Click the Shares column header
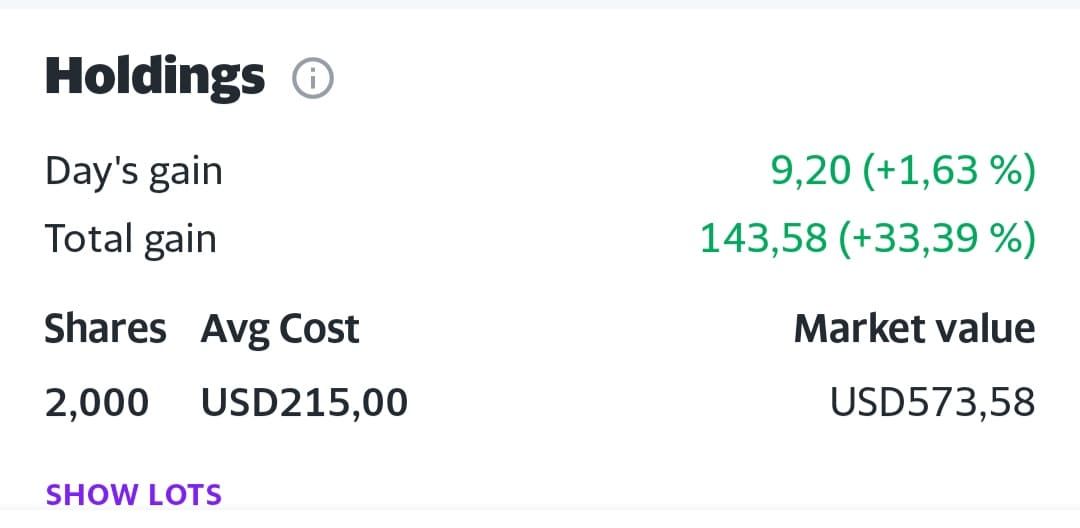This screenshot has height=528, width=1080. pos(105,328)
